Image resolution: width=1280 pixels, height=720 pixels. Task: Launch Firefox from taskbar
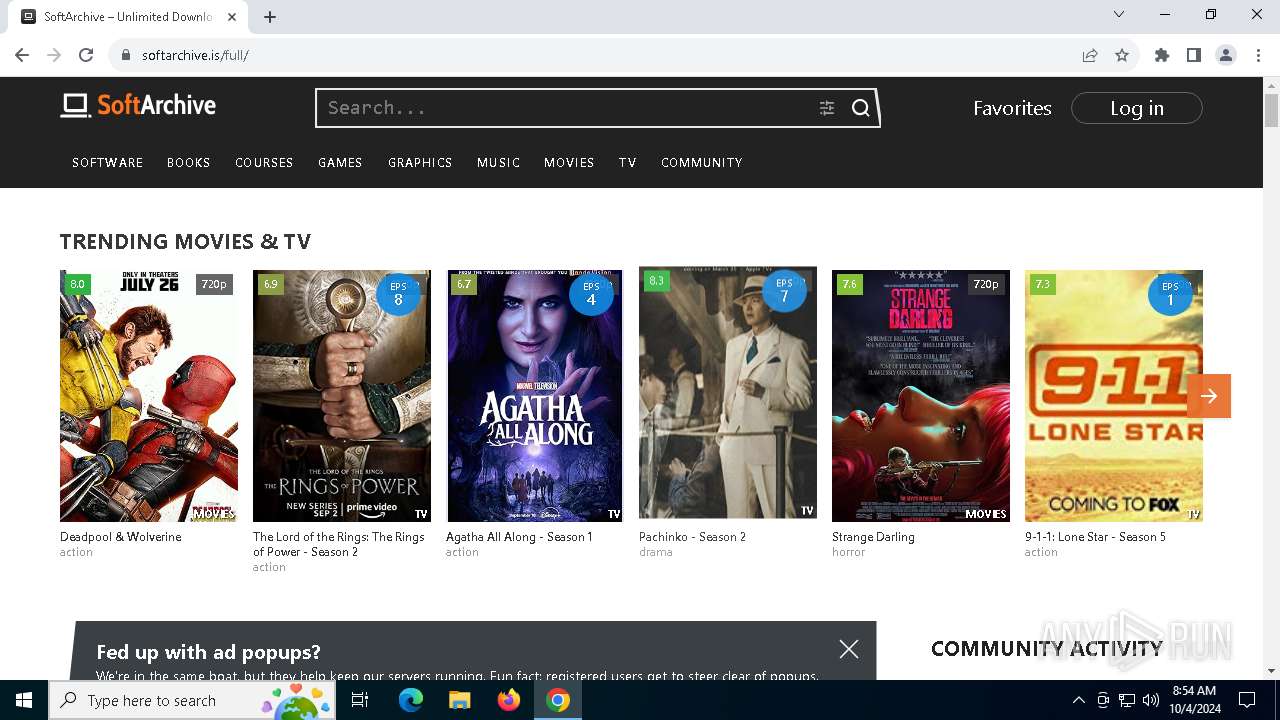(509, 700)
